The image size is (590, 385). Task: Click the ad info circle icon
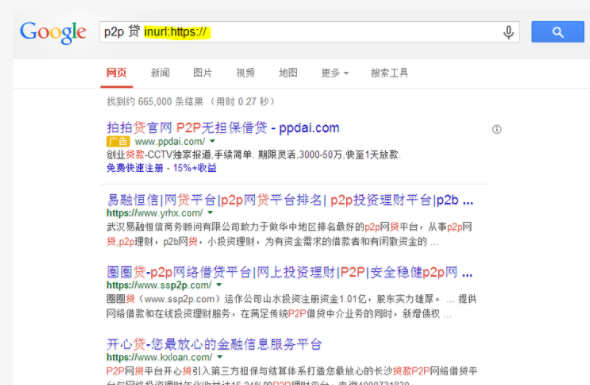pos(497,129)
